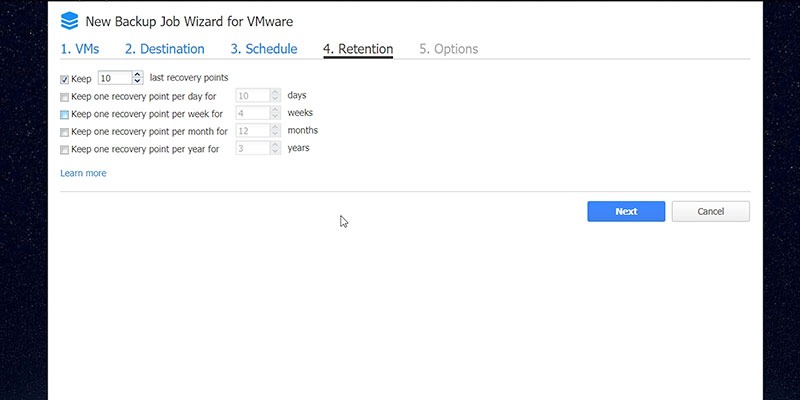
Task: Click the NAKIVO stacked-layers logo icon
Action: 69,21
